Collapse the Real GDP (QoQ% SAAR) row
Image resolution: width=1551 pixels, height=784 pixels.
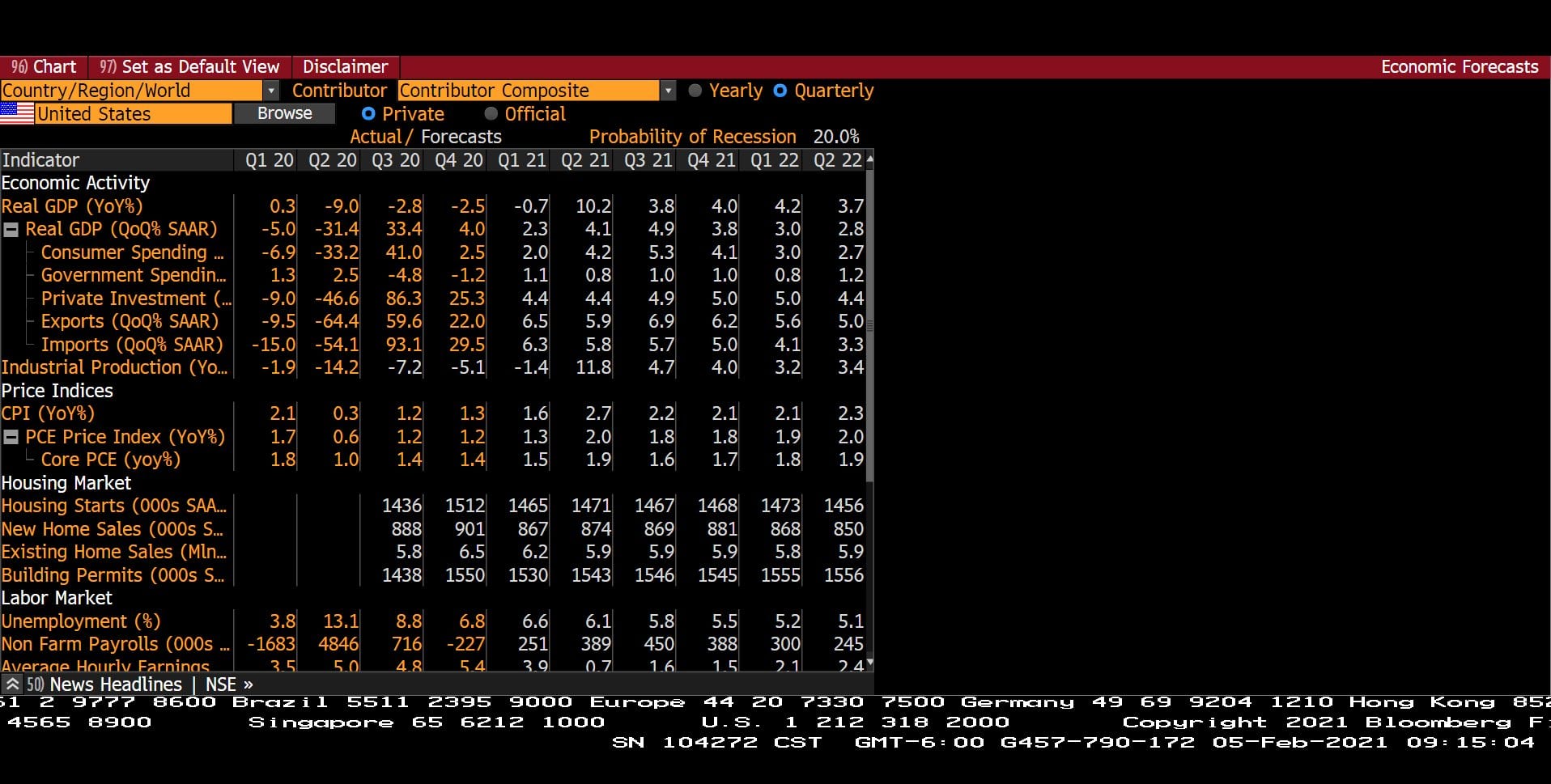pos(11,230)
